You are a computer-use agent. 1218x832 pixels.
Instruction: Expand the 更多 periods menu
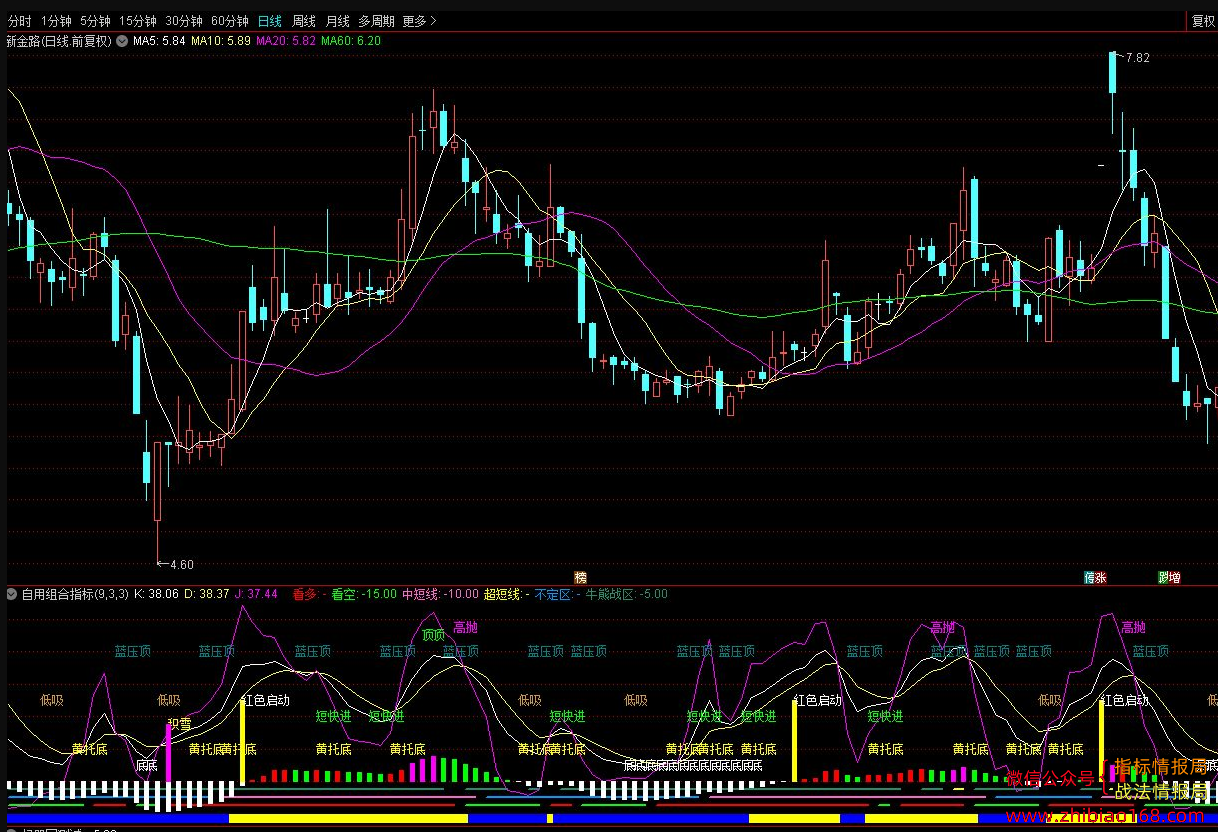click(x=419, y=21)
